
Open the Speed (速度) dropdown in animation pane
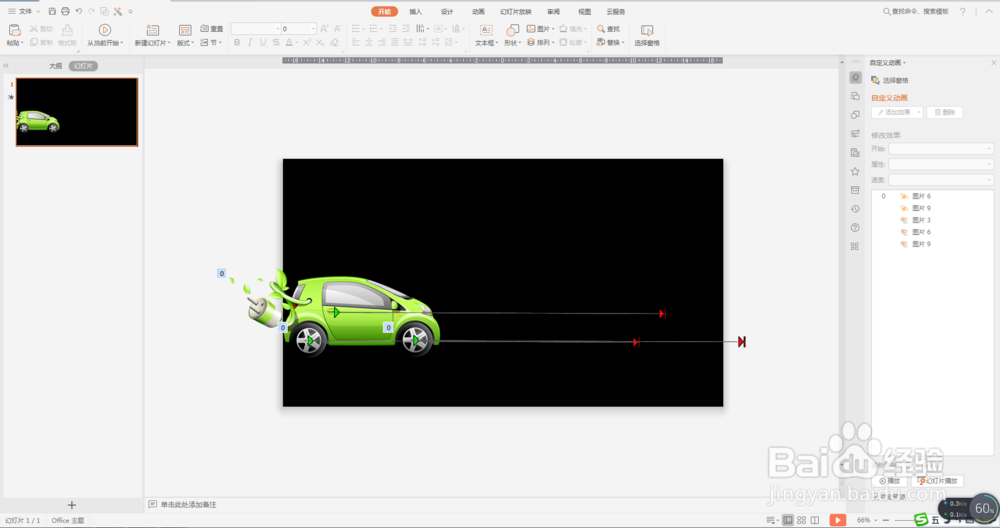[x=941, y=180]
